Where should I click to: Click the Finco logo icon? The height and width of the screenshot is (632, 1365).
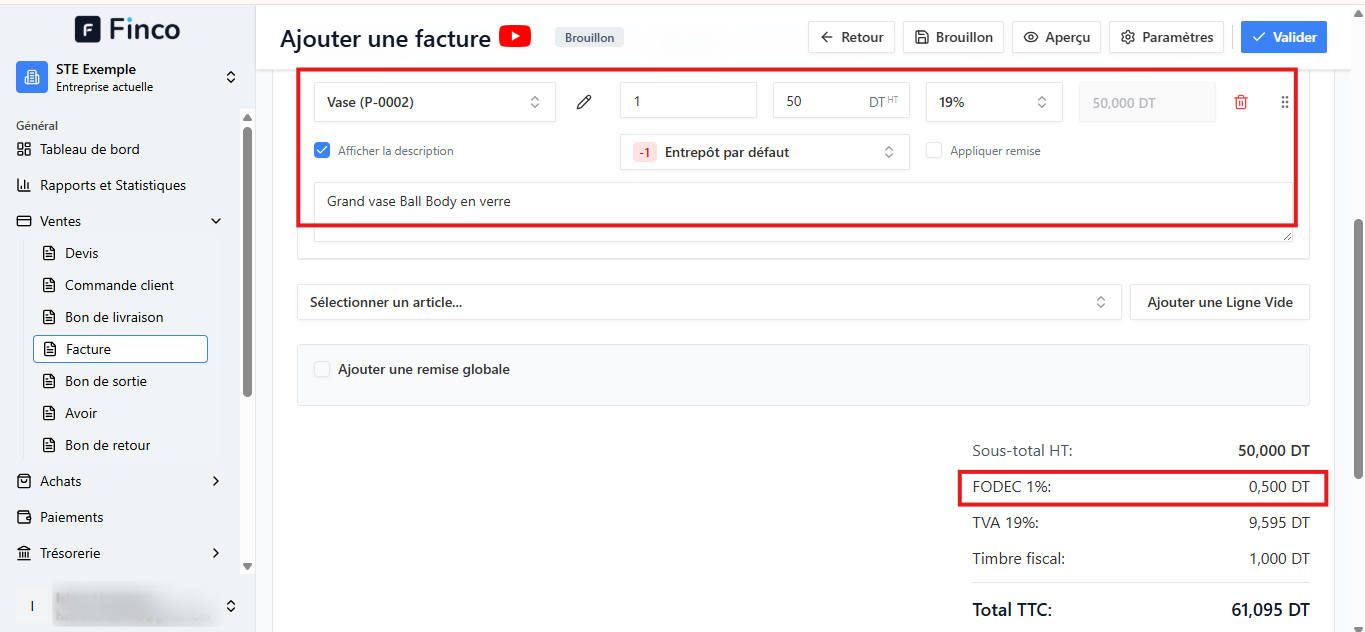(88, 30)
